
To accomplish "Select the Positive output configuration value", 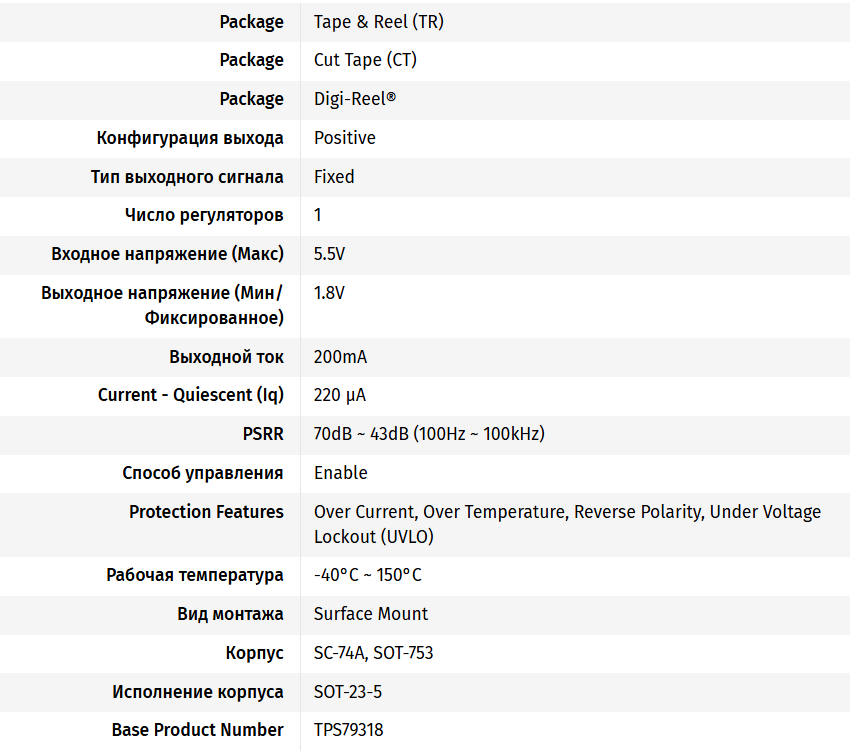I will tap(345, 138).
